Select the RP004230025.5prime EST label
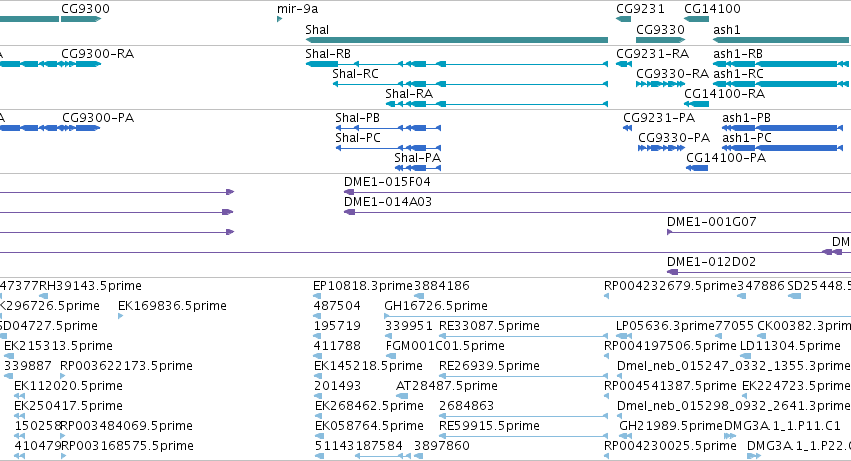 pyautogui.click(x=670, y=446)
